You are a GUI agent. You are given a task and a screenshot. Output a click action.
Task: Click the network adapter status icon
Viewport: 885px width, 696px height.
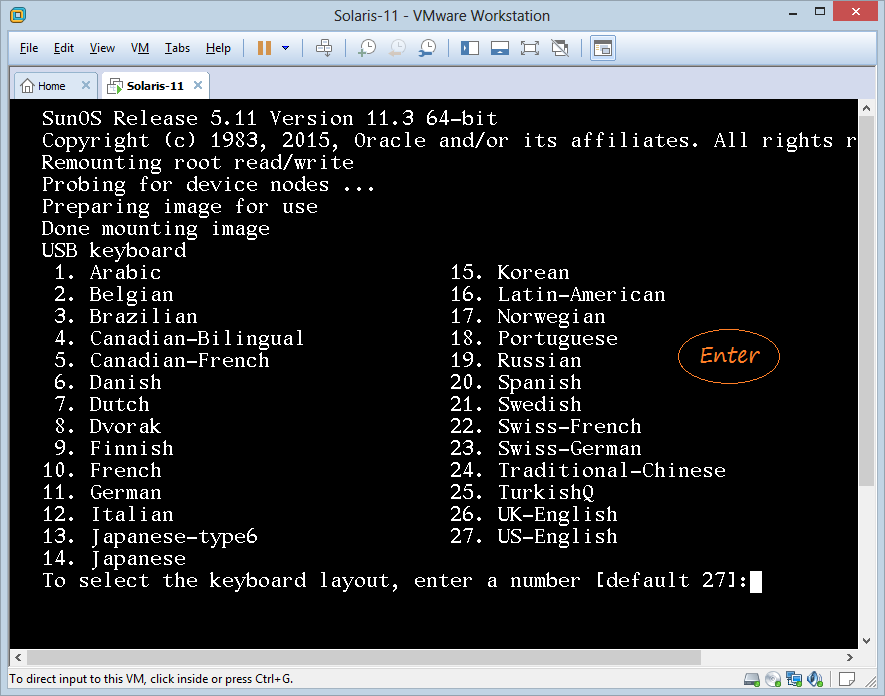pyautogui.click(x=794, y=679)
